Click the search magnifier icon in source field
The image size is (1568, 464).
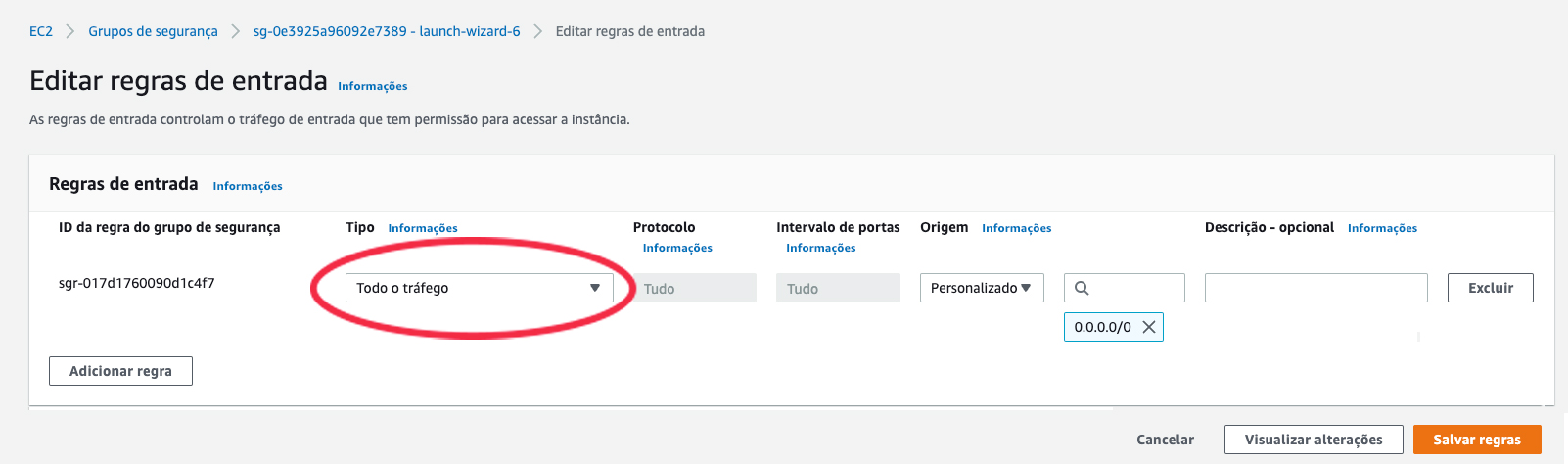[x=1082, y=288]
